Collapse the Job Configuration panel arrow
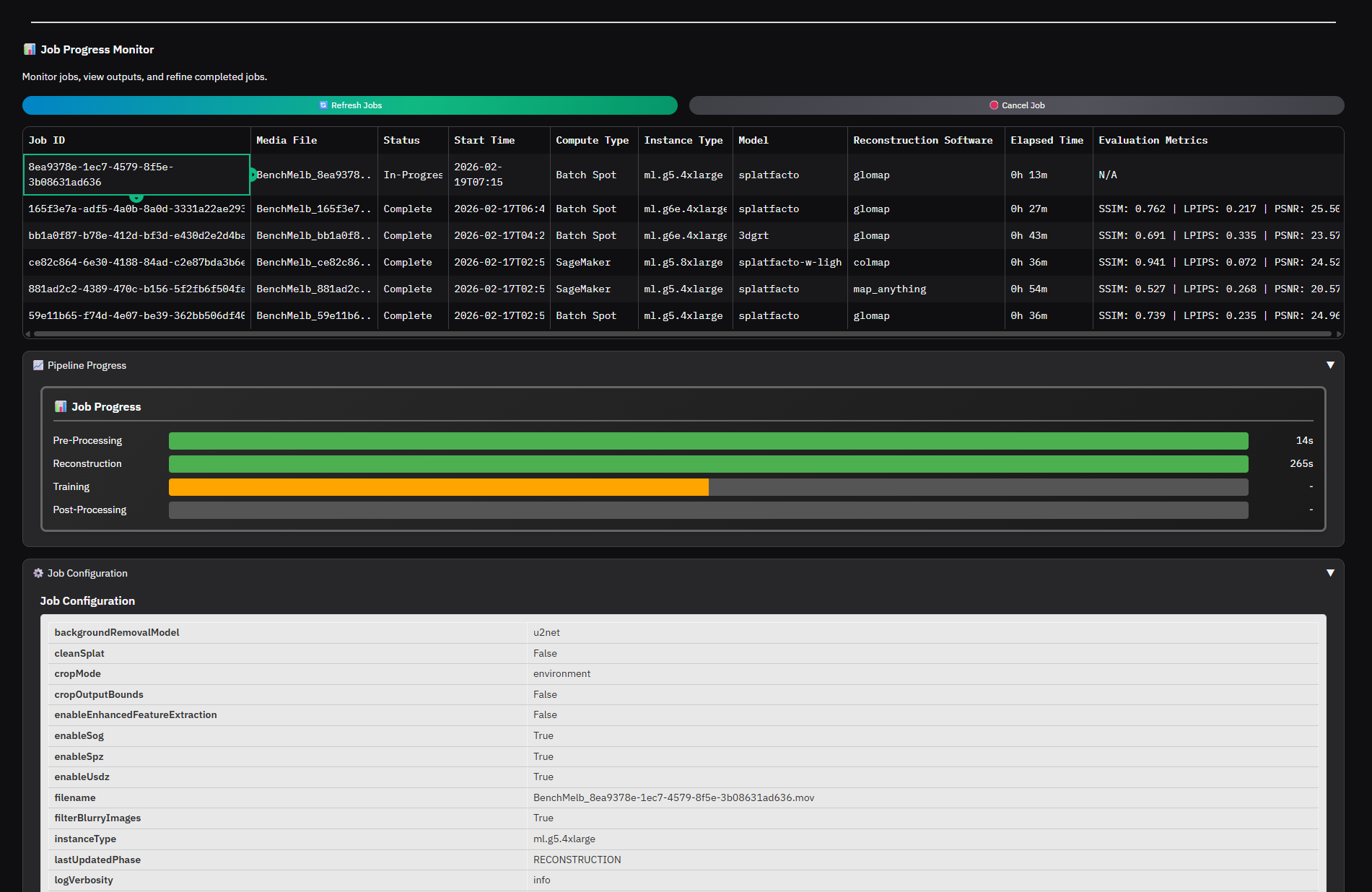Image resolution: width=1372 pixels, height=892 pixels. 1330,574
